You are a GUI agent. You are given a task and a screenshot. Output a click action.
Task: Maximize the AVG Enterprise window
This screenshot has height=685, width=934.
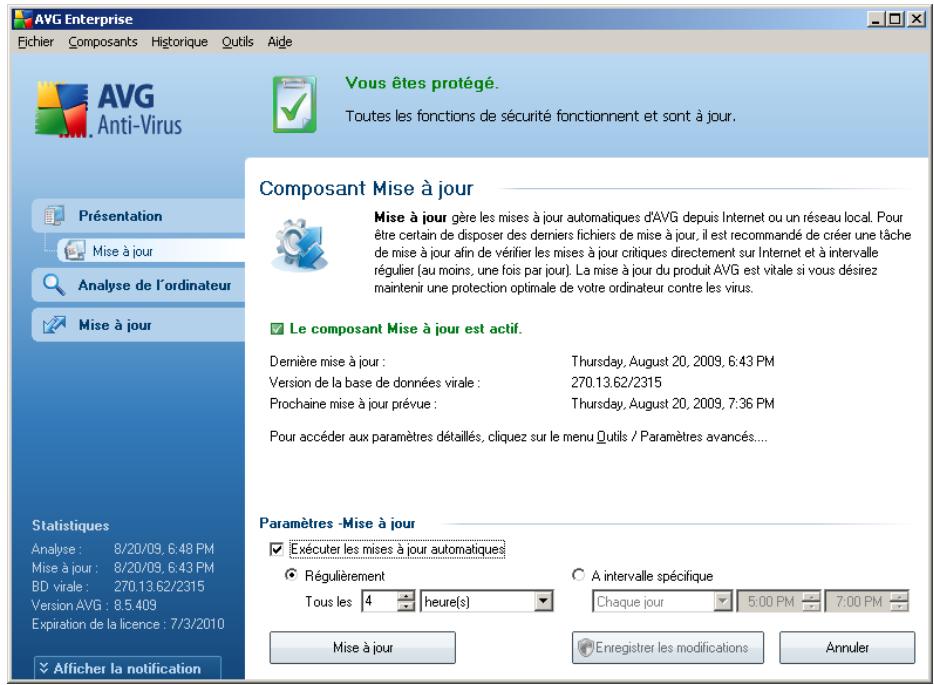[x=894, y=19]
